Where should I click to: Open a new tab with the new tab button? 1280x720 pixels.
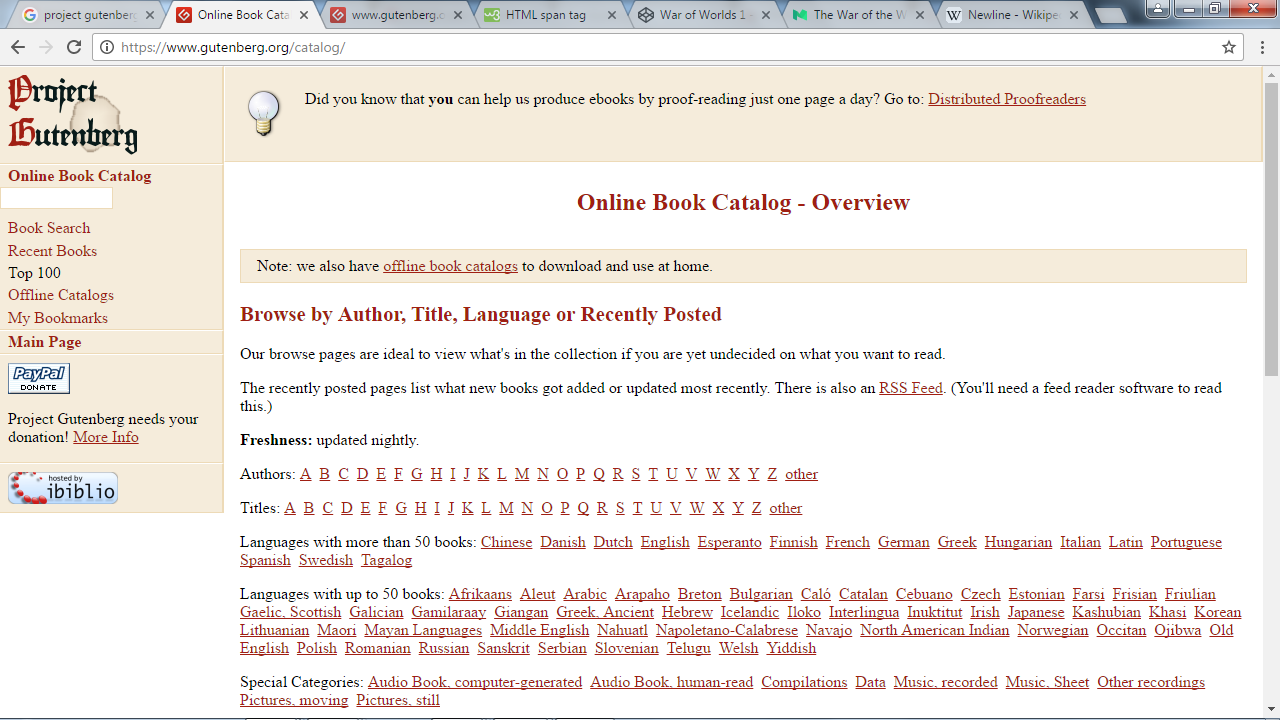1110,15
